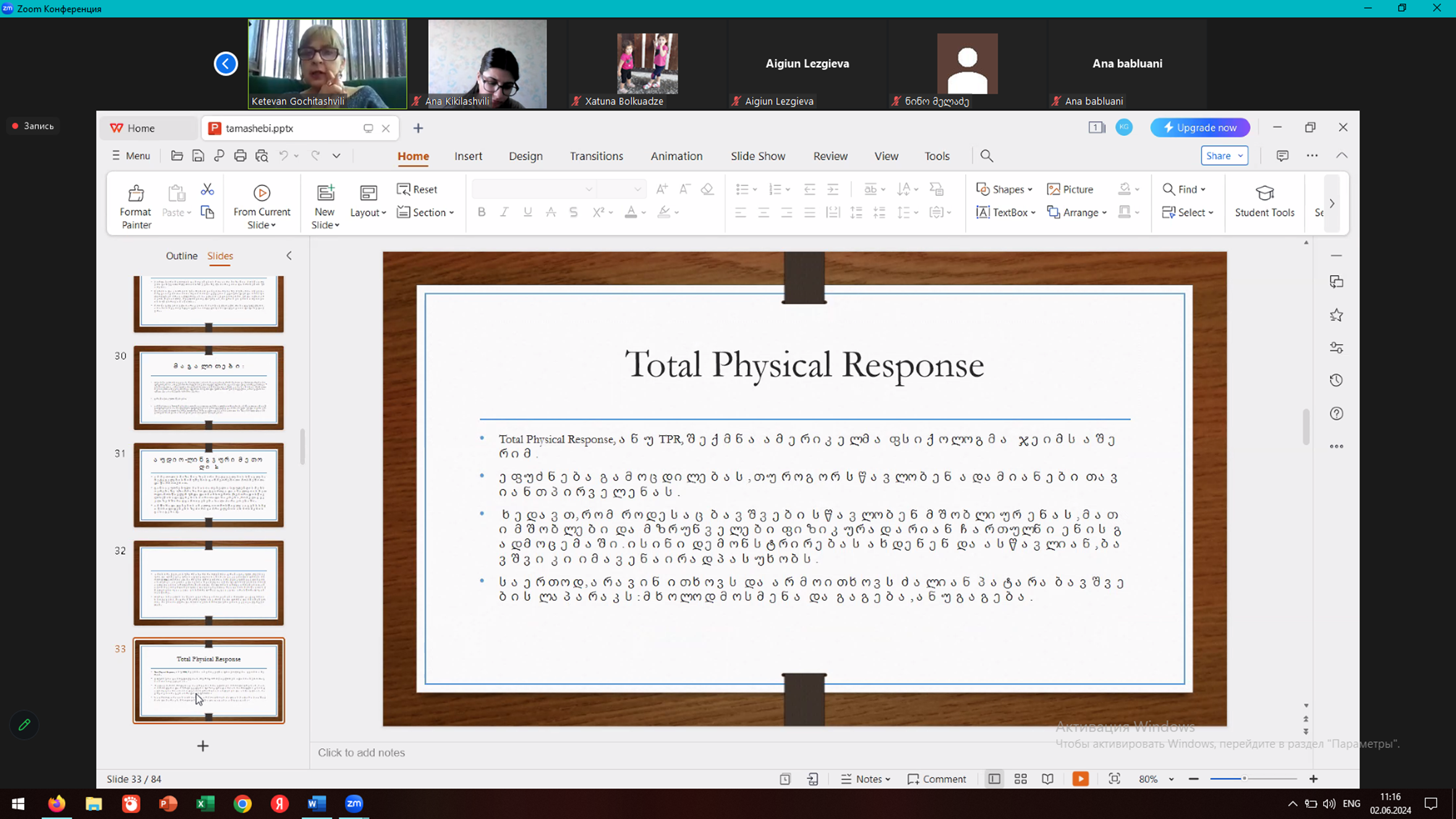Open the Insert ribbon tab
Screen dimensions: 1456x819
click(x=468, y=156)
